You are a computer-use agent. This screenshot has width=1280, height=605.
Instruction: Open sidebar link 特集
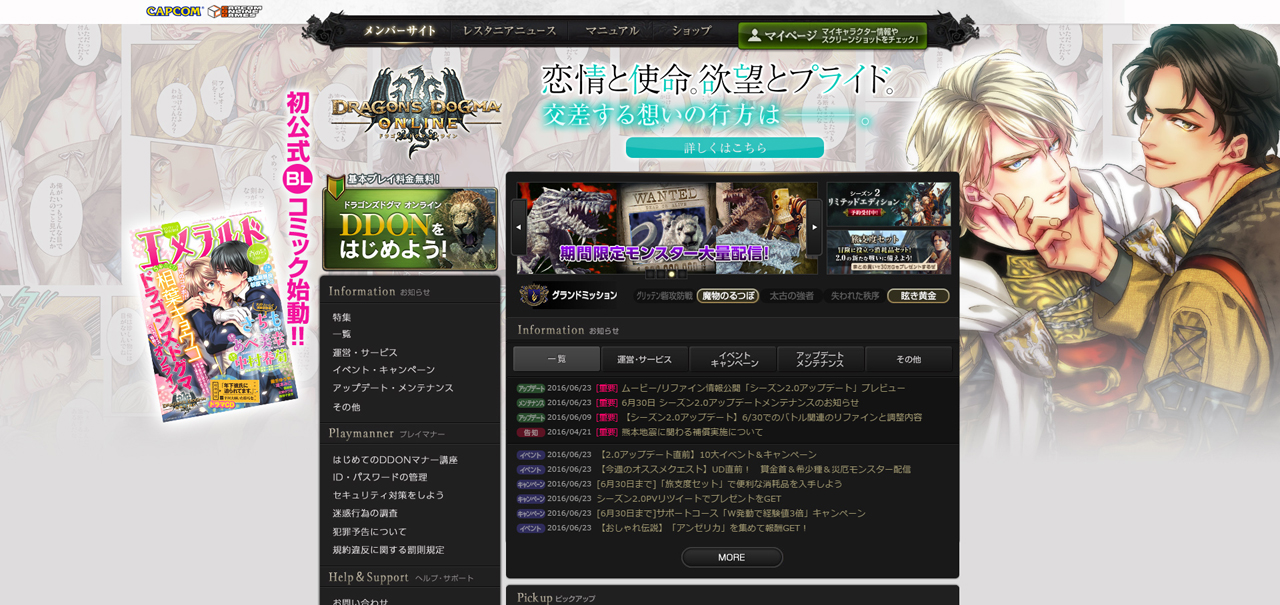tap(342, 317)
